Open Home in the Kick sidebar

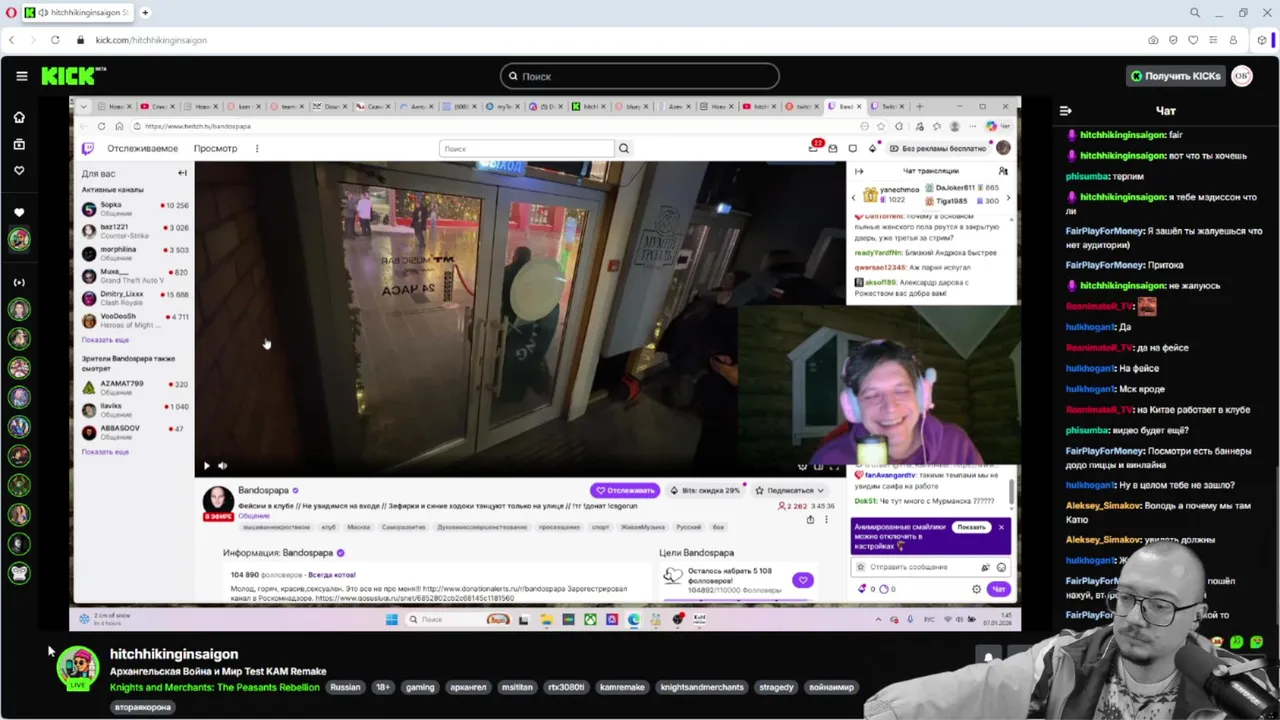[19, 117]
